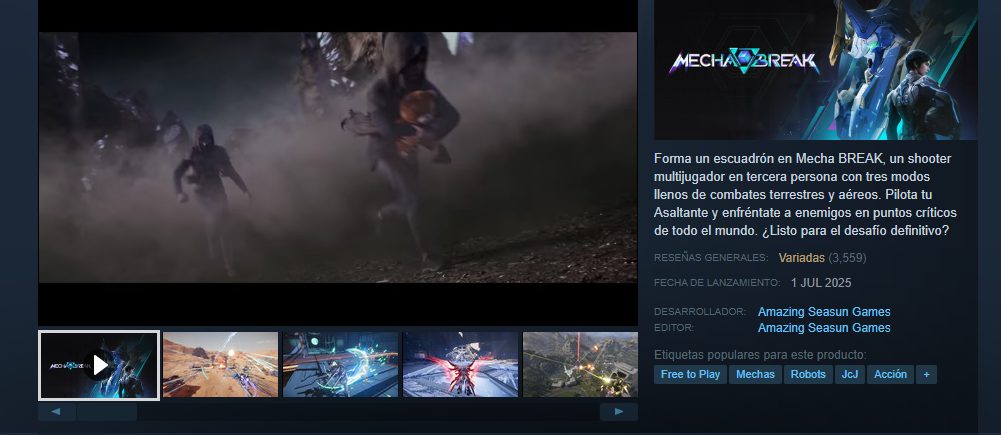Open the Mechas tag
The image size is (1001, 435).
pos(755,375)
